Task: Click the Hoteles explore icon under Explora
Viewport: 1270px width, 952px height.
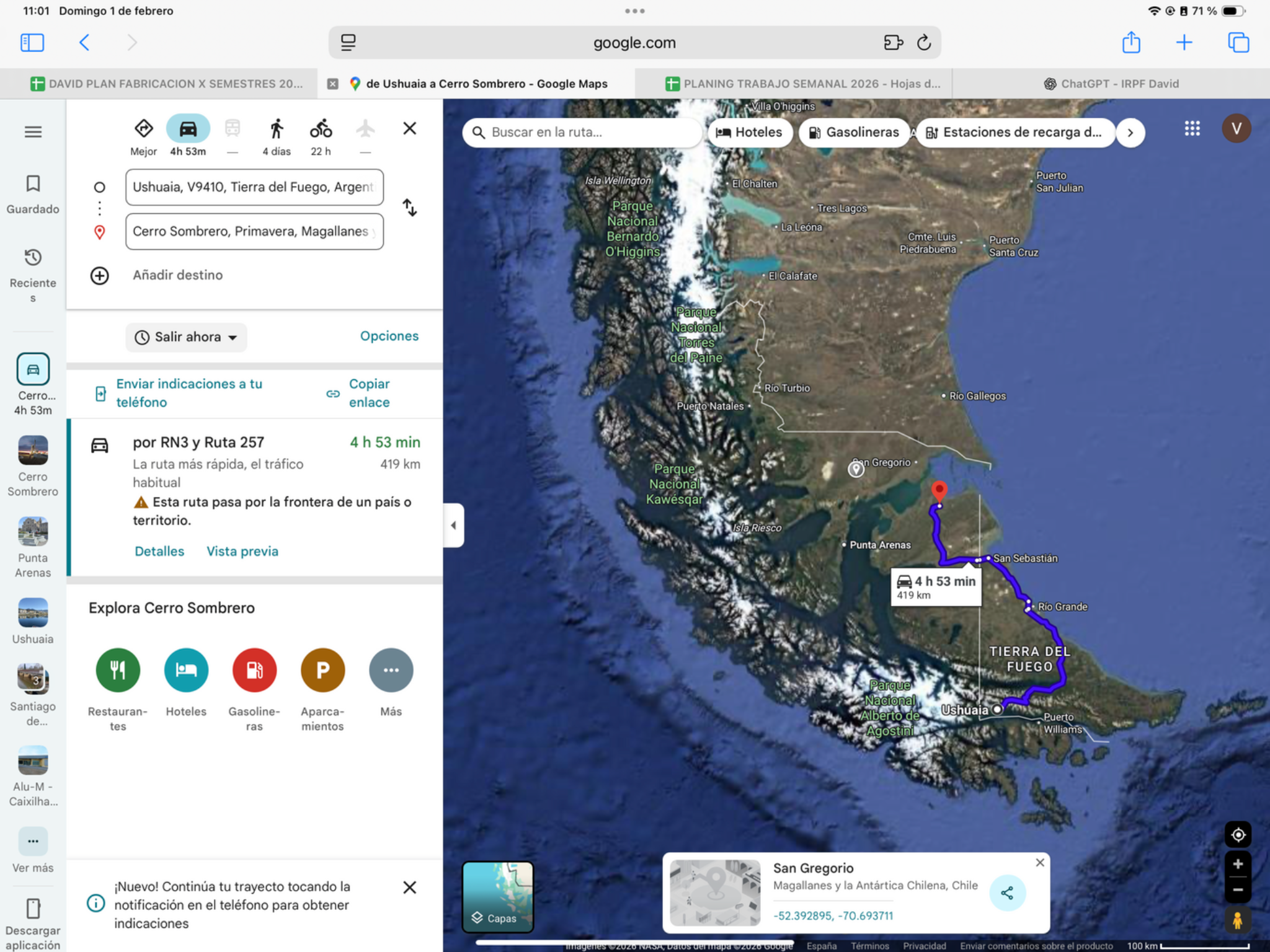Action: click(186, 670)
